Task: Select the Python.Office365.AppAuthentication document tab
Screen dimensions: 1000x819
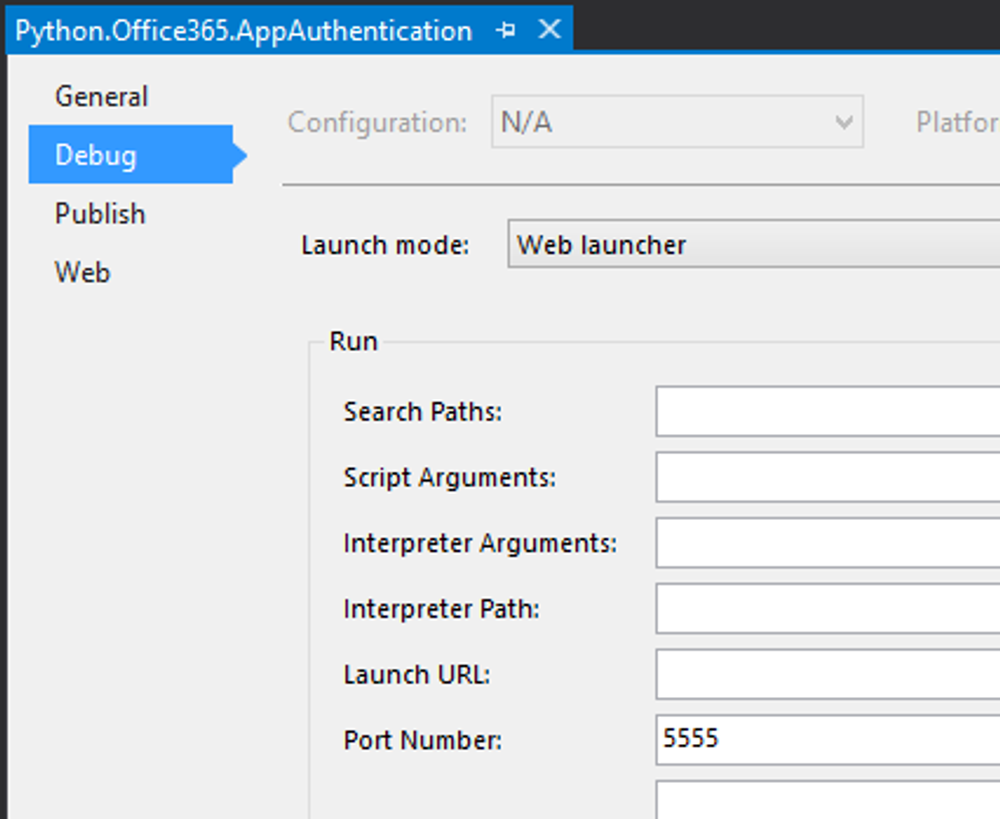Action: click(243, 31)
